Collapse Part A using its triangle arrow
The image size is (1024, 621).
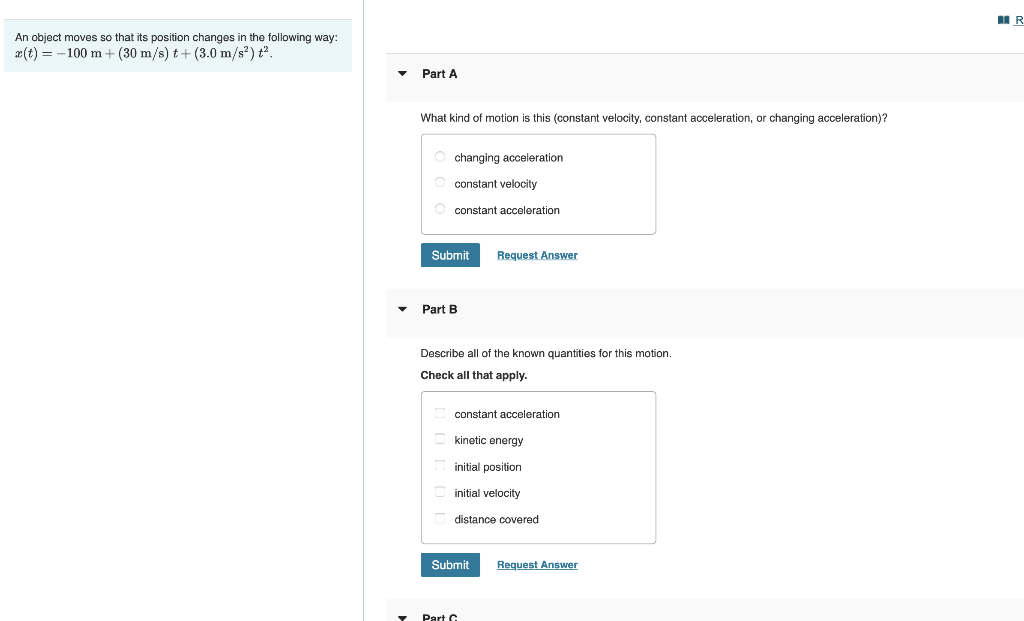[402, 74]
